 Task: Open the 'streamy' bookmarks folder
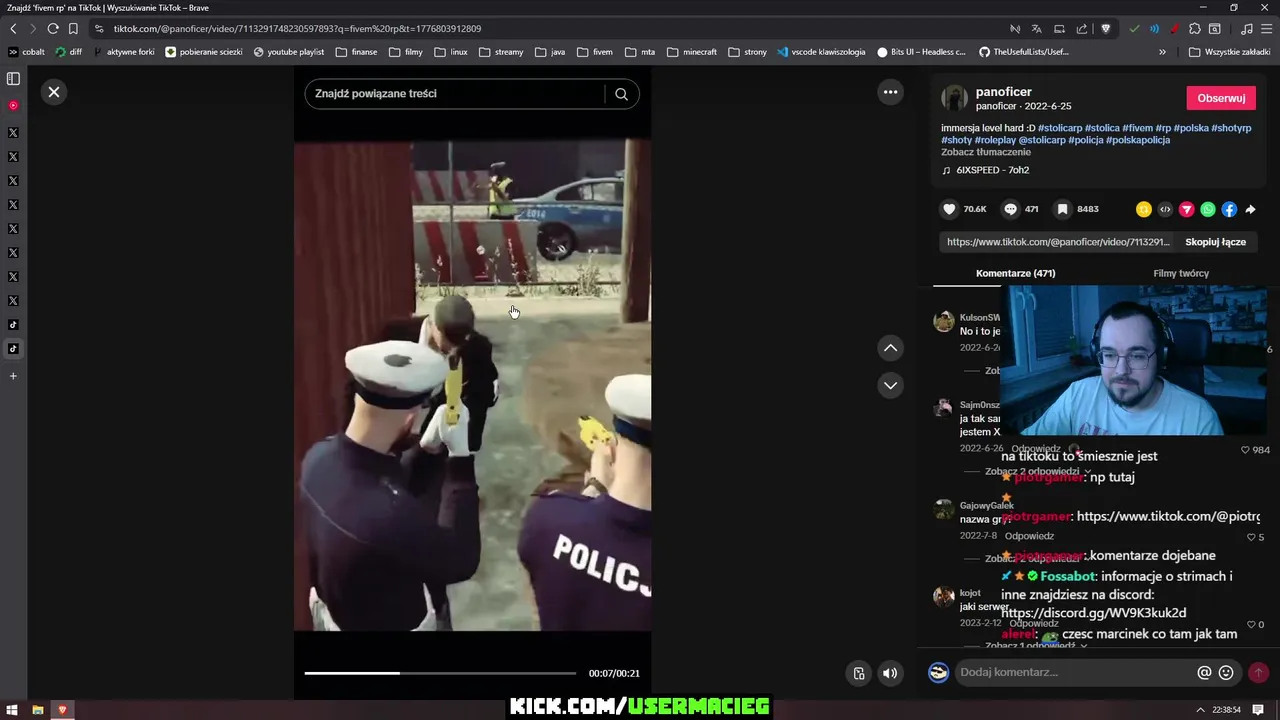(x=500, y=52)
